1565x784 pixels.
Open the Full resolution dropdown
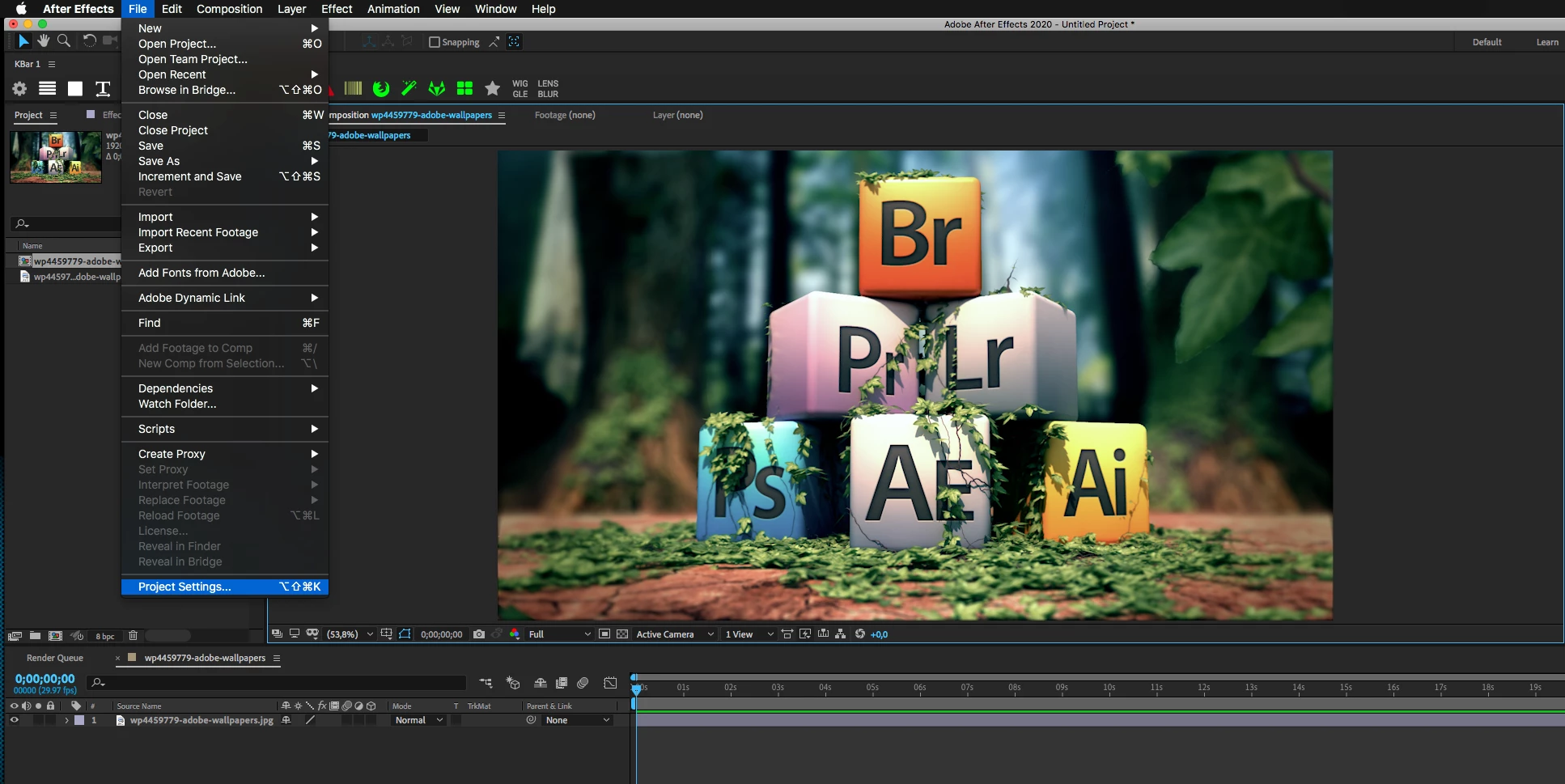point(560,634)
